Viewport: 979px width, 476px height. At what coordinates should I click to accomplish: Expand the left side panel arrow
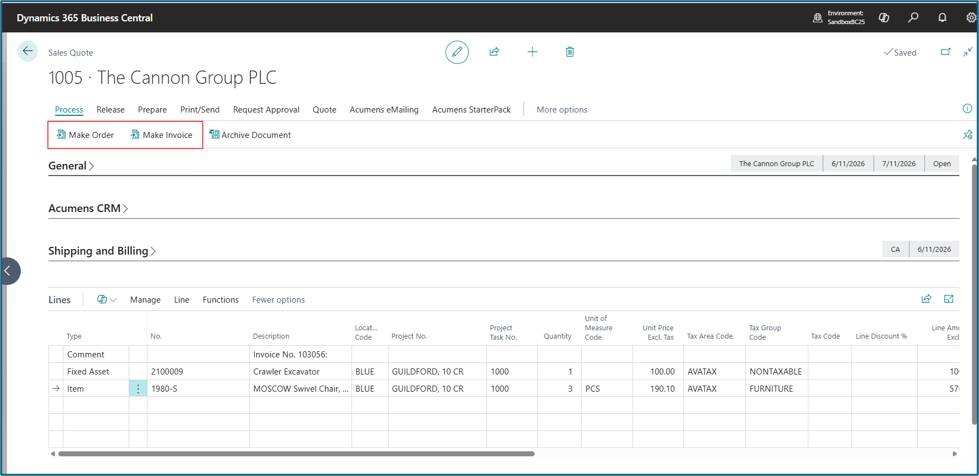pyautogui.click(x=9, y=271)
